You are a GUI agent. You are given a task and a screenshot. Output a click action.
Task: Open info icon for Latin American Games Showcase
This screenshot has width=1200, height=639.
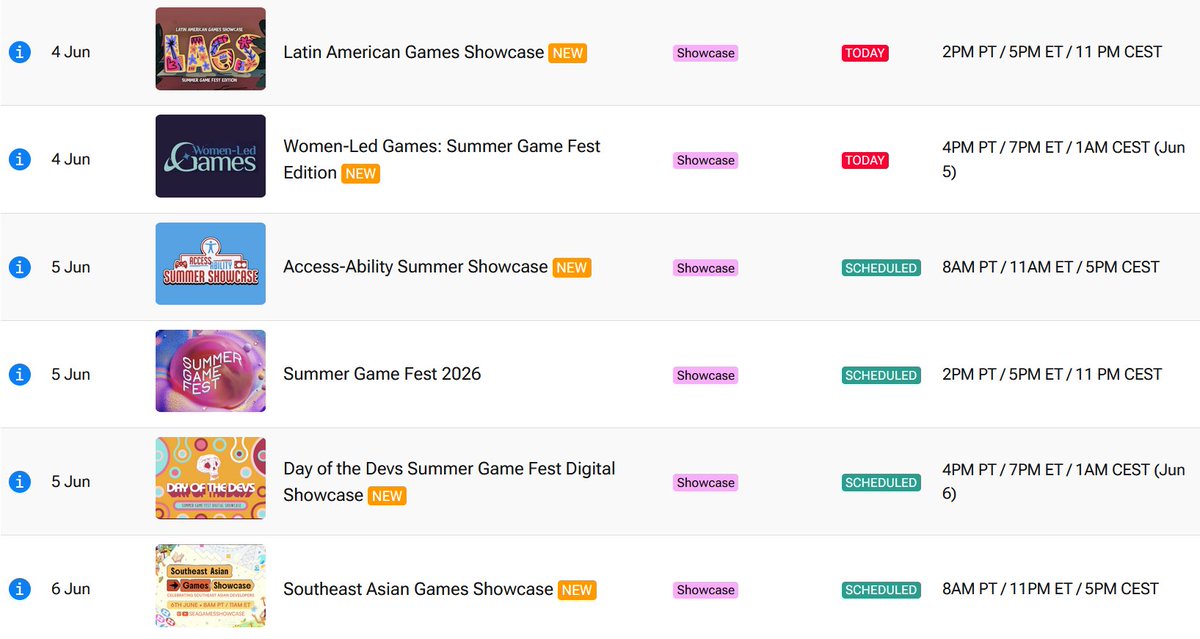coord(19,52)
